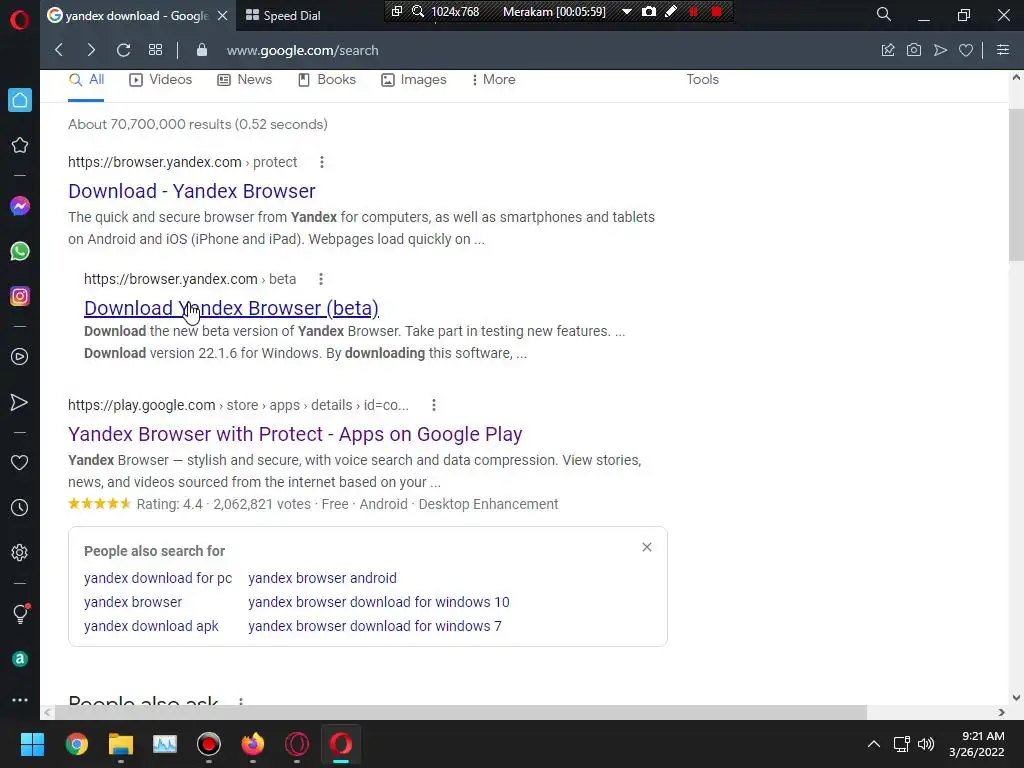The width and height of the screenshot is (1024, 768).
Task: Open WhatsApp in Opera sidebar
Action: (x=20, y=251)
